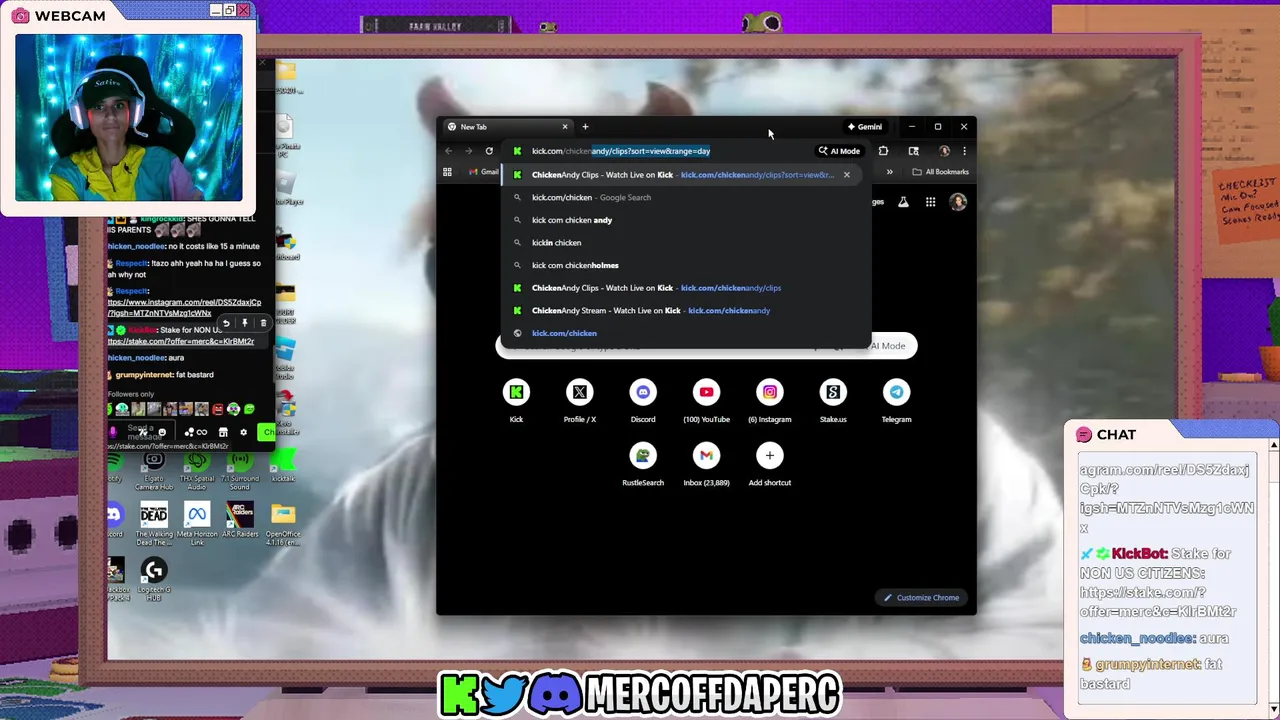Choose ChickenAndy Clips kick.com/chickenandy/clips suggestion
Screen dimensions: 1280x720
pyautogui.click(x=686, y=288)
